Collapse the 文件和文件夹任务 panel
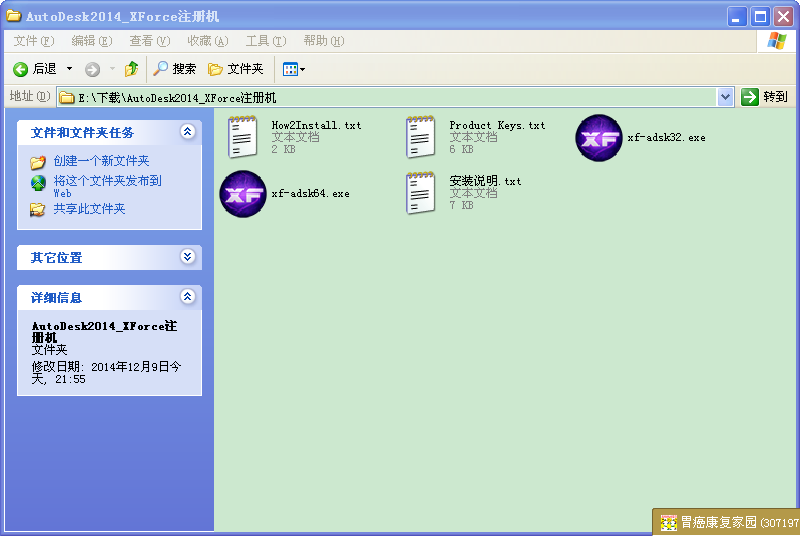Image resolution: width=800 pixels, height=536 pixels. point(187,132)
